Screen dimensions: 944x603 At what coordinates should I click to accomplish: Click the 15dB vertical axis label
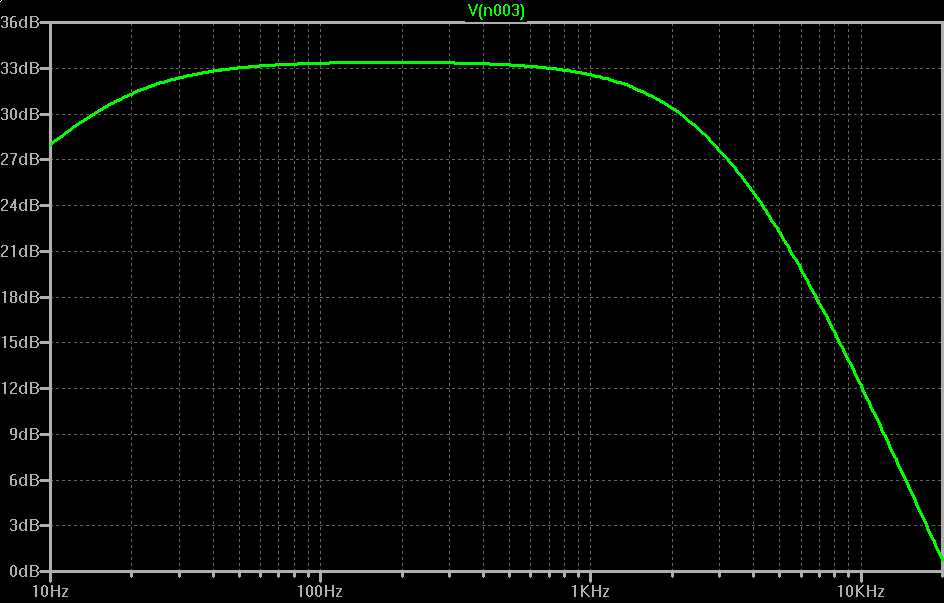click(20, 342)
